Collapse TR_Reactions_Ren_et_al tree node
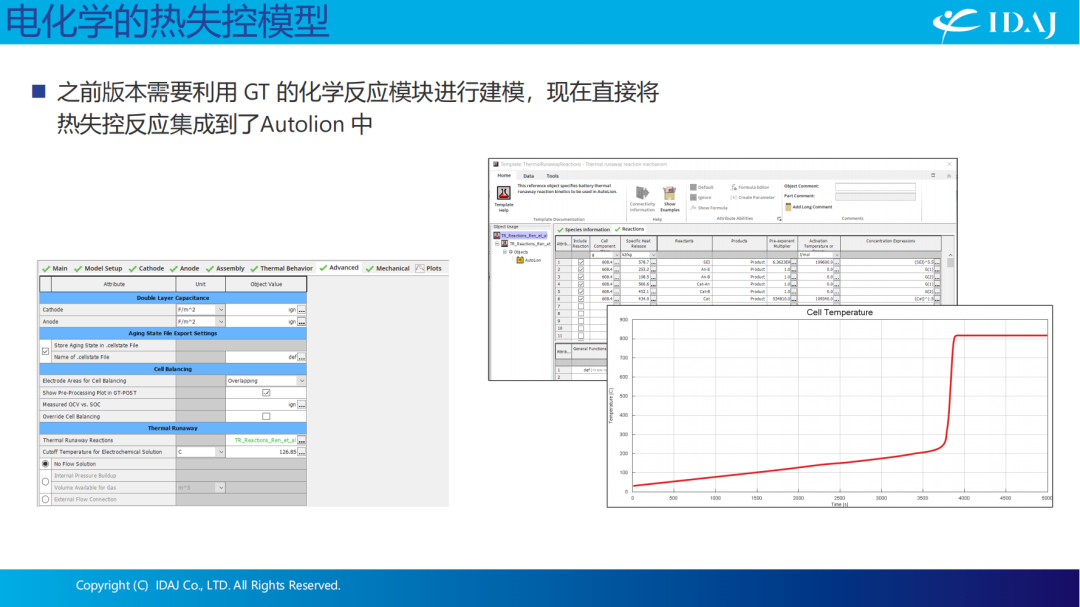 (497, 244)
